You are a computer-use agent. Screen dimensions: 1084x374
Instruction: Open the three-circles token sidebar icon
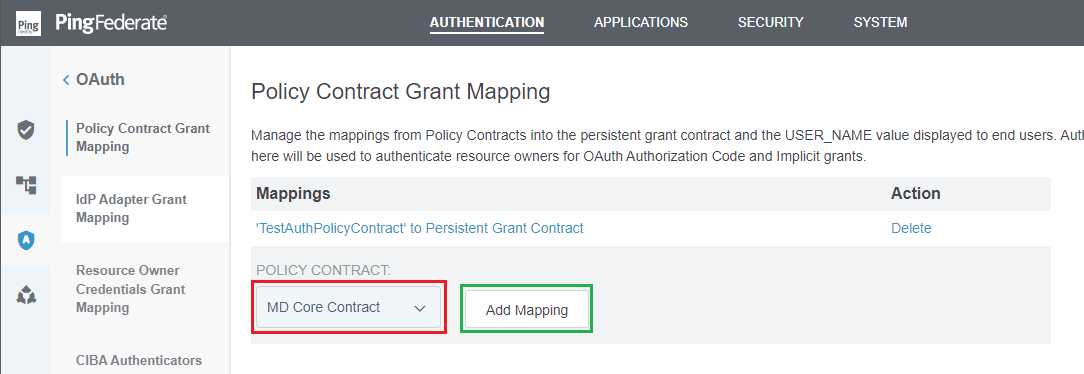pos(26,296)
